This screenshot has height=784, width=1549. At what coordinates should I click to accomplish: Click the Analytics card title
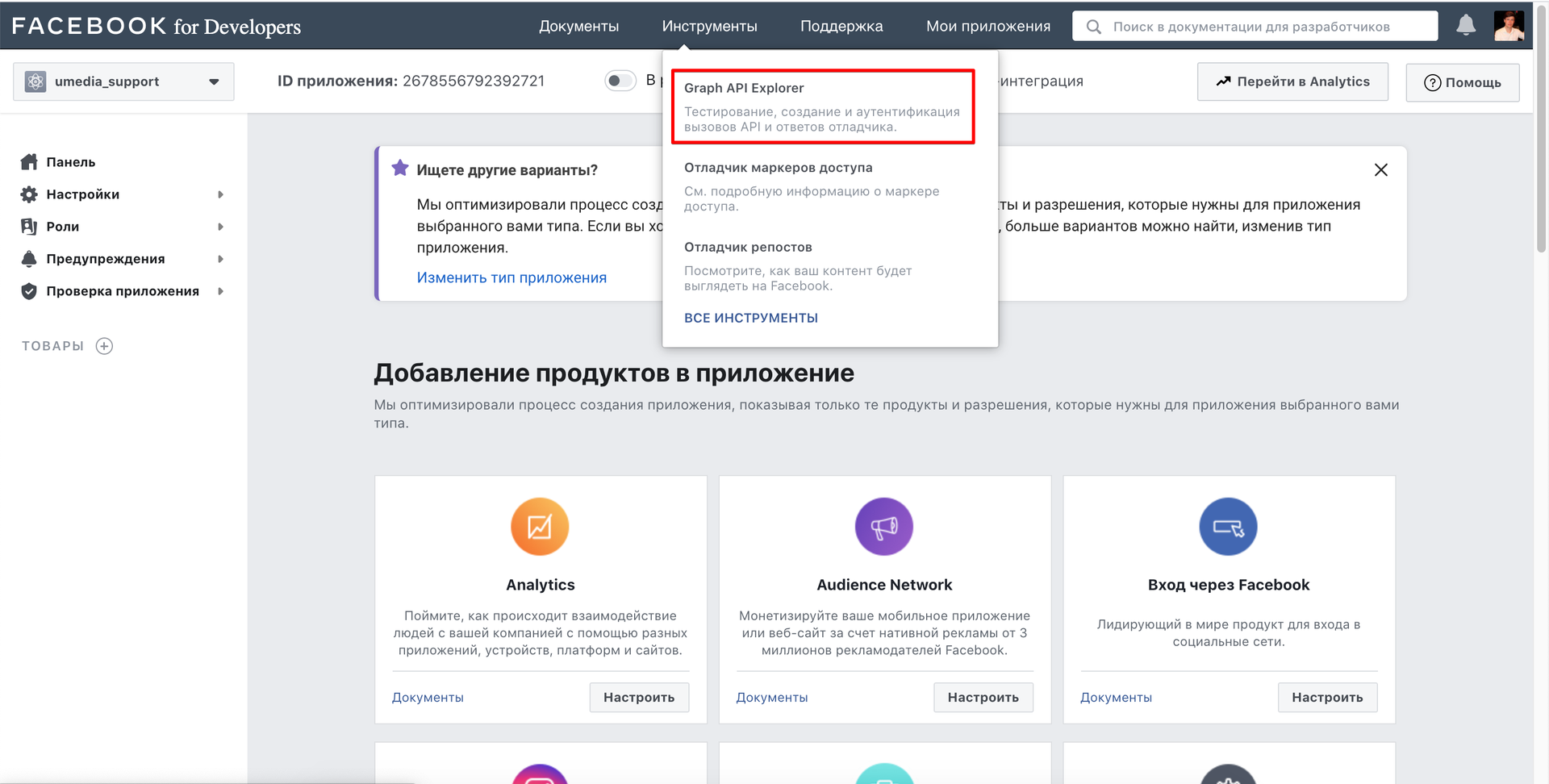pyautogui.click(x=540, y=585)
